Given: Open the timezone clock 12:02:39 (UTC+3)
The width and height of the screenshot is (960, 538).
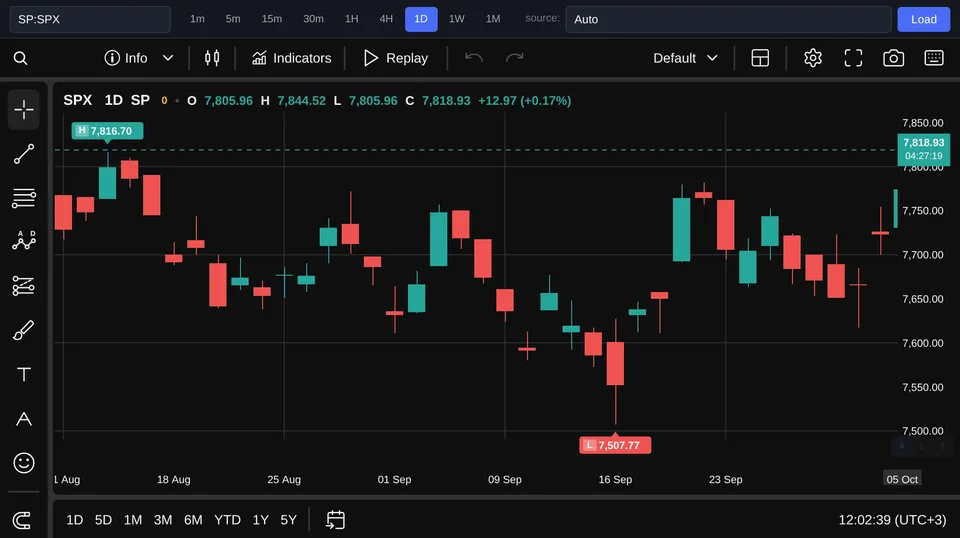Looking at the screenshot, I should pos(892,520).
